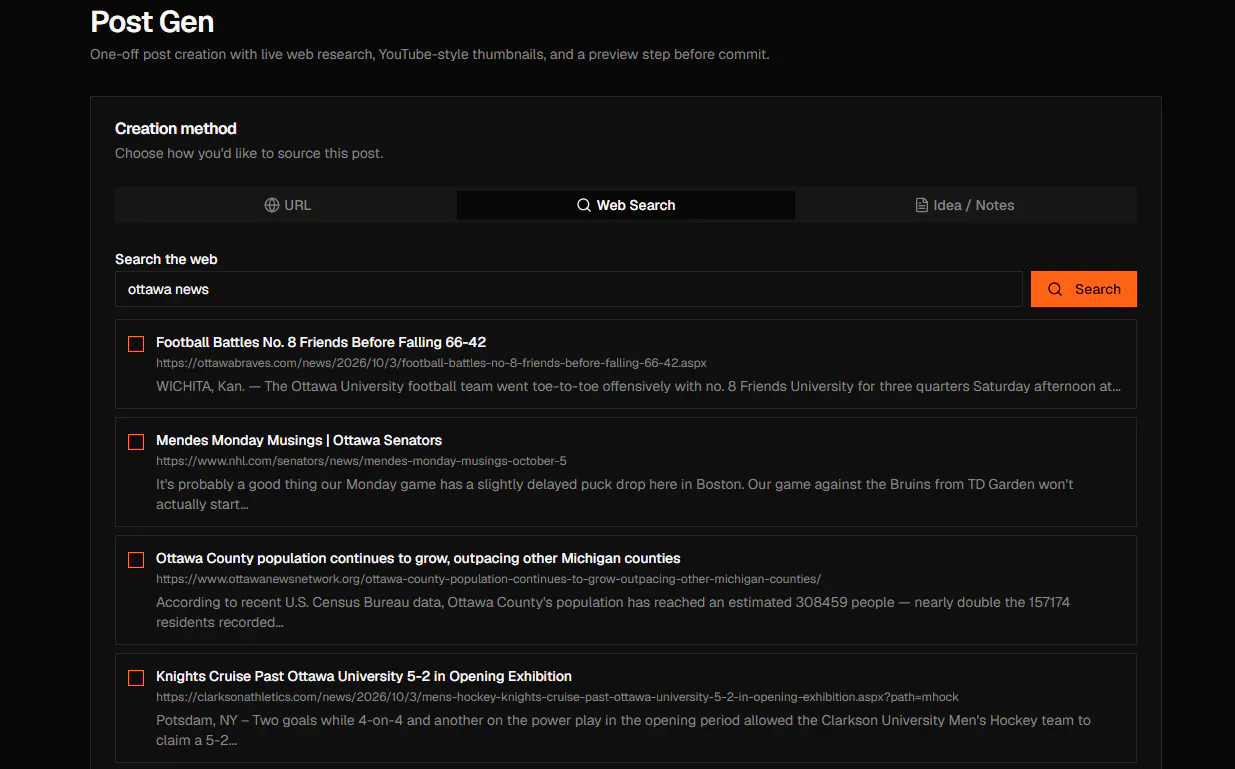Check the Football Battles No. 8 Friends result
This screenshot has width=1235, height=769.
[x=136, y=344]
